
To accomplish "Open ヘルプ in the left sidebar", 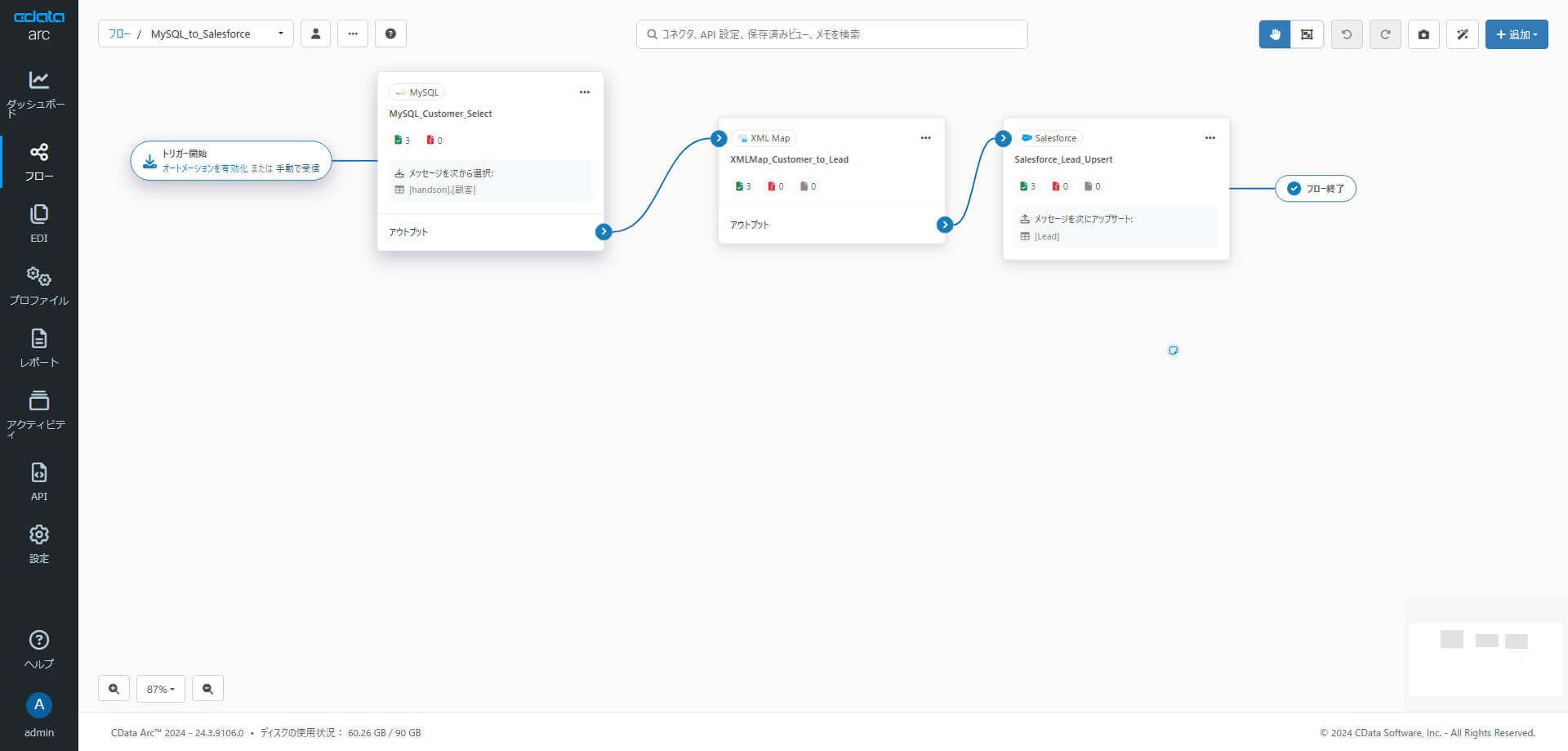I will point(38,650).
